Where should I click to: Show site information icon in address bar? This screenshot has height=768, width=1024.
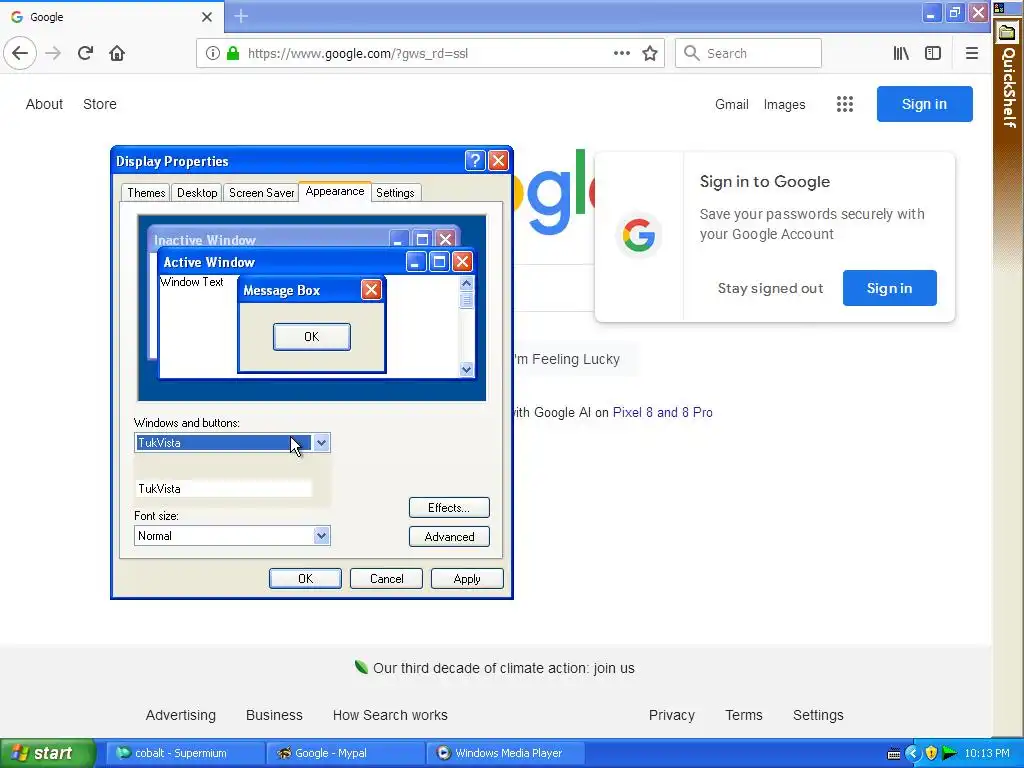[212, 53]
